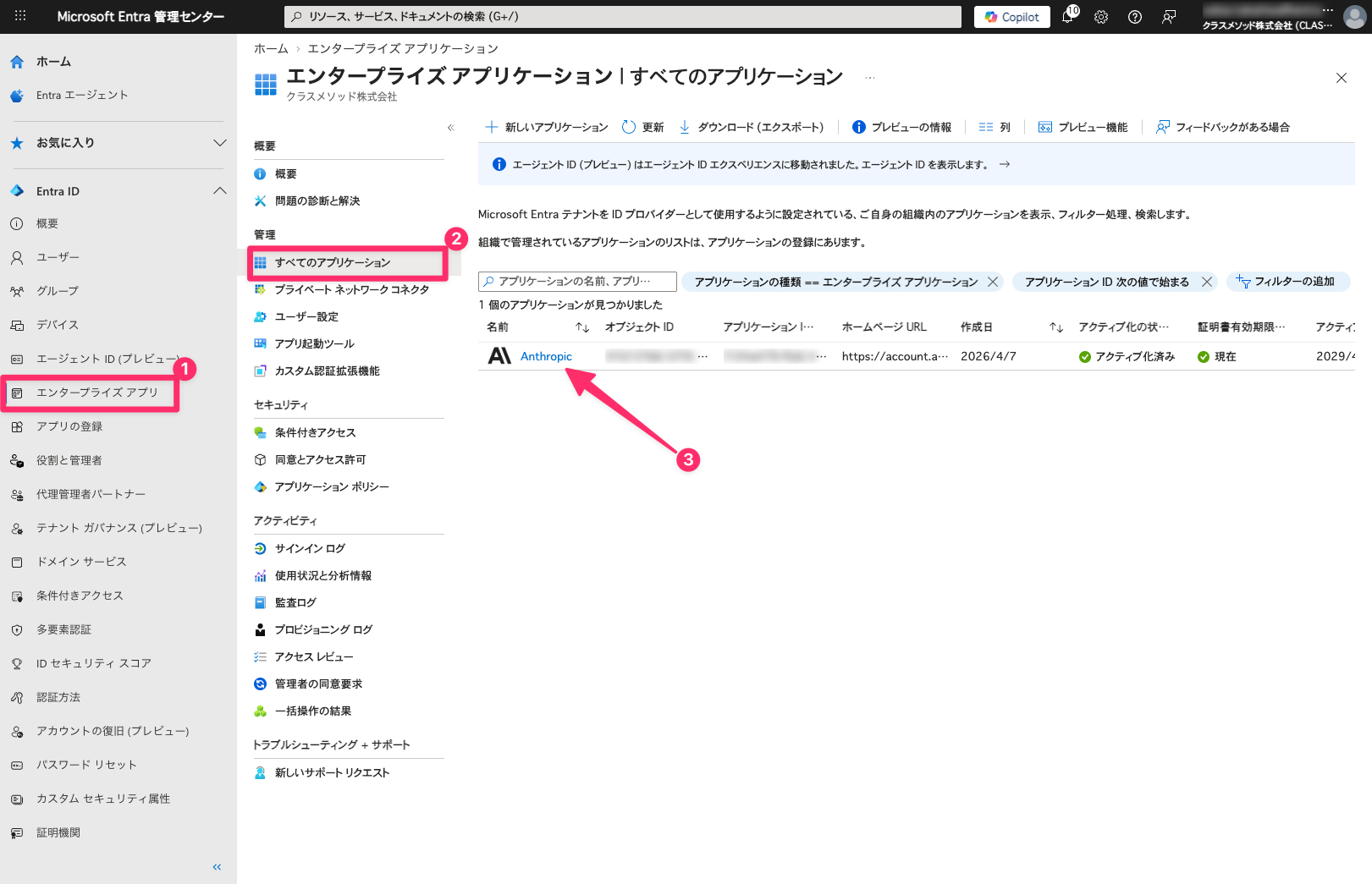1372x884 pixels.
Task: Select サインイン ログ in the menu
Action: click(x=310, y=548)
